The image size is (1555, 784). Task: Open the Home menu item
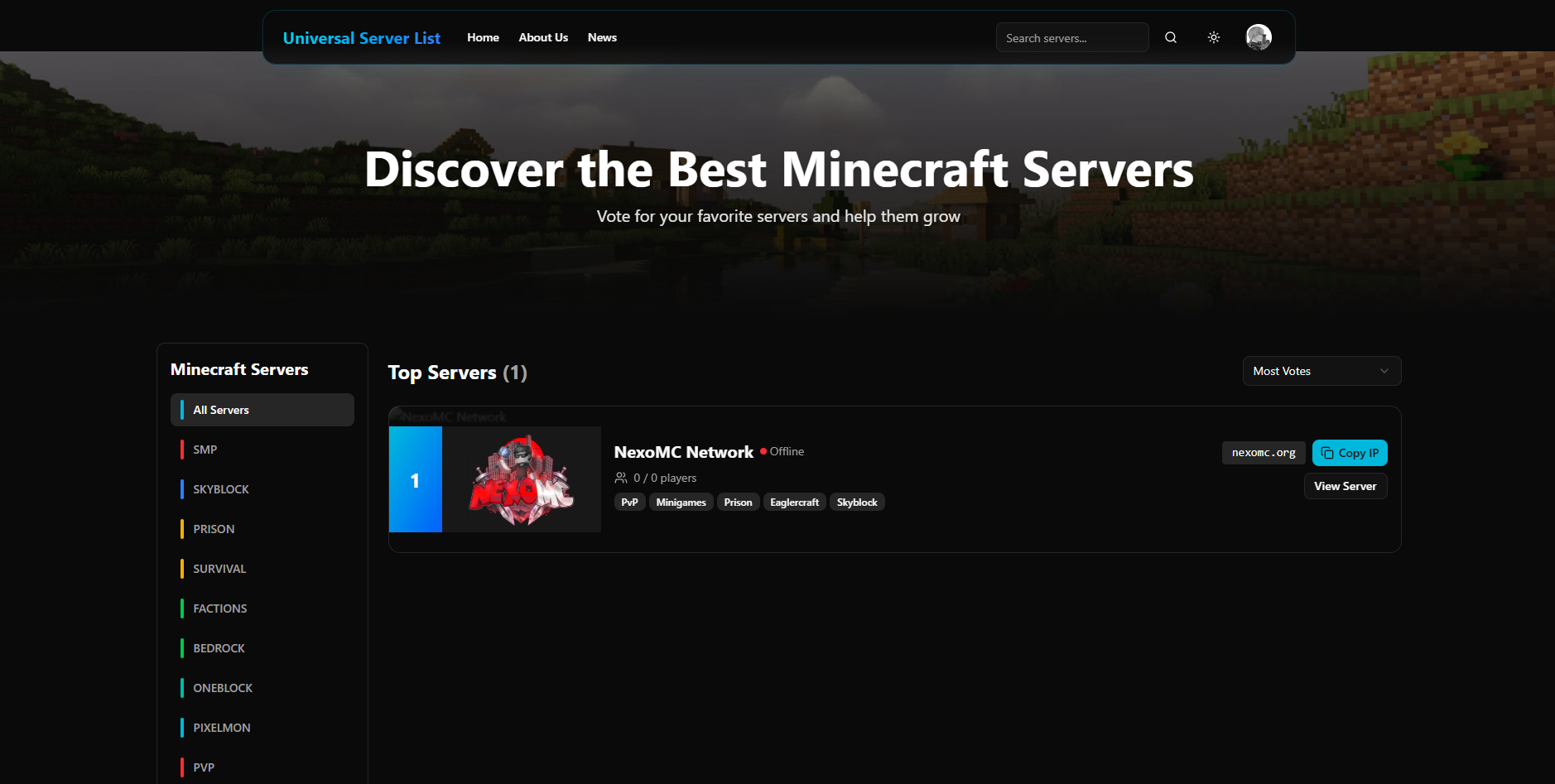tap(483, 37)
